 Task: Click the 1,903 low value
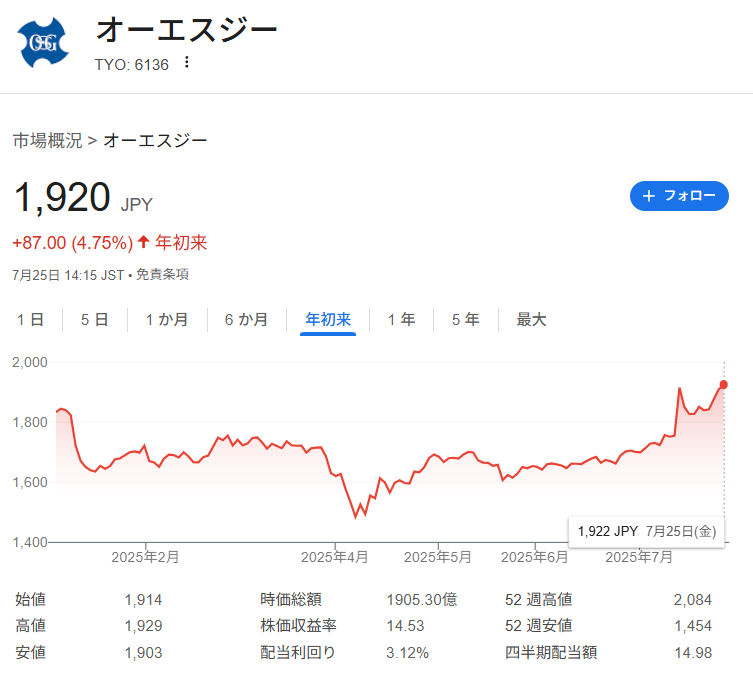click(x=143, y=653)
